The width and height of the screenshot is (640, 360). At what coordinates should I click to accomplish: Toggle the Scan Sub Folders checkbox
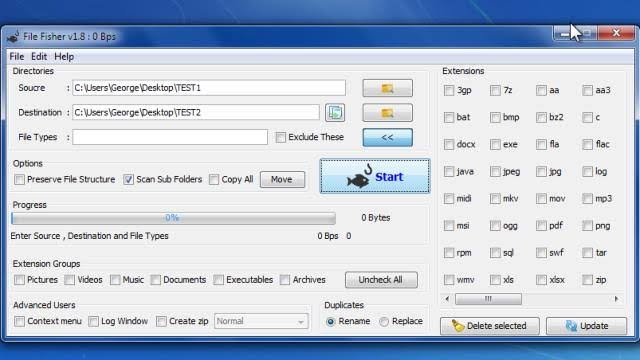pyautogui.click(x=128, y=180)
